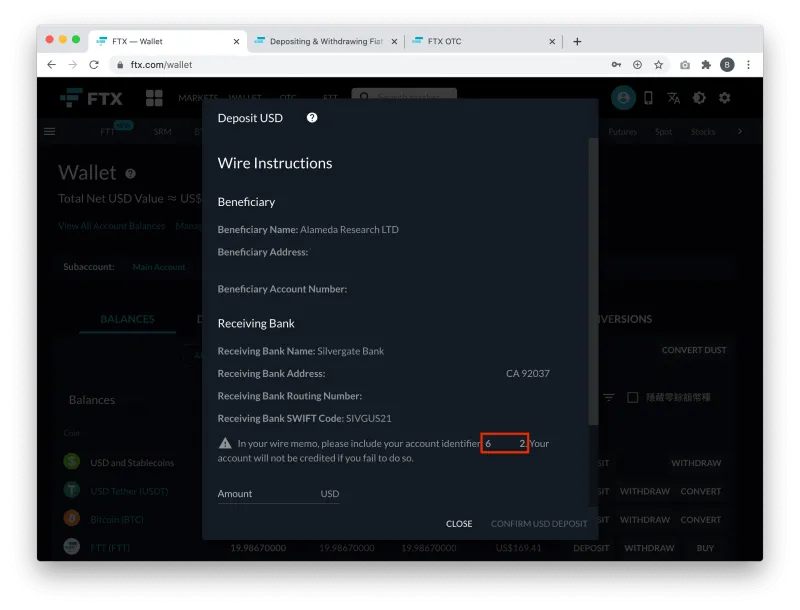Open the settings gear icon in FTX header

[x=724, y=98]
